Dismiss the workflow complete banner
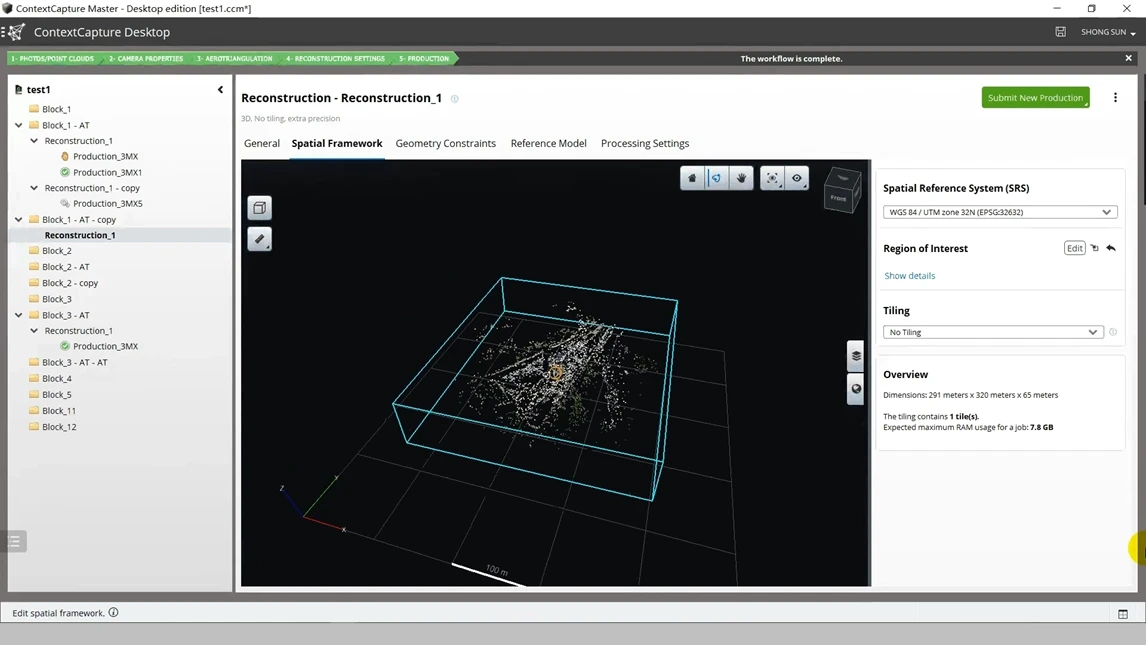 tap(1128, 58)
